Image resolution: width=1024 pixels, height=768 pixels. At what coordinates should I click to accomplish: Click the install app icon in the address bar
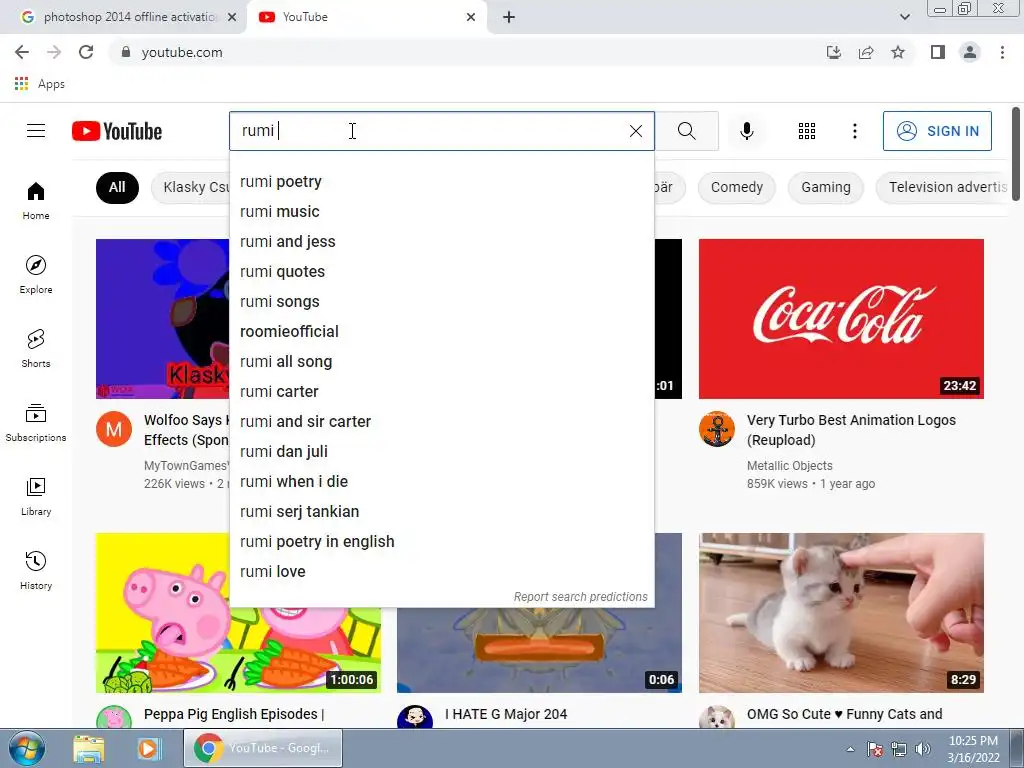pyautogui.click(x=833, y=52)
